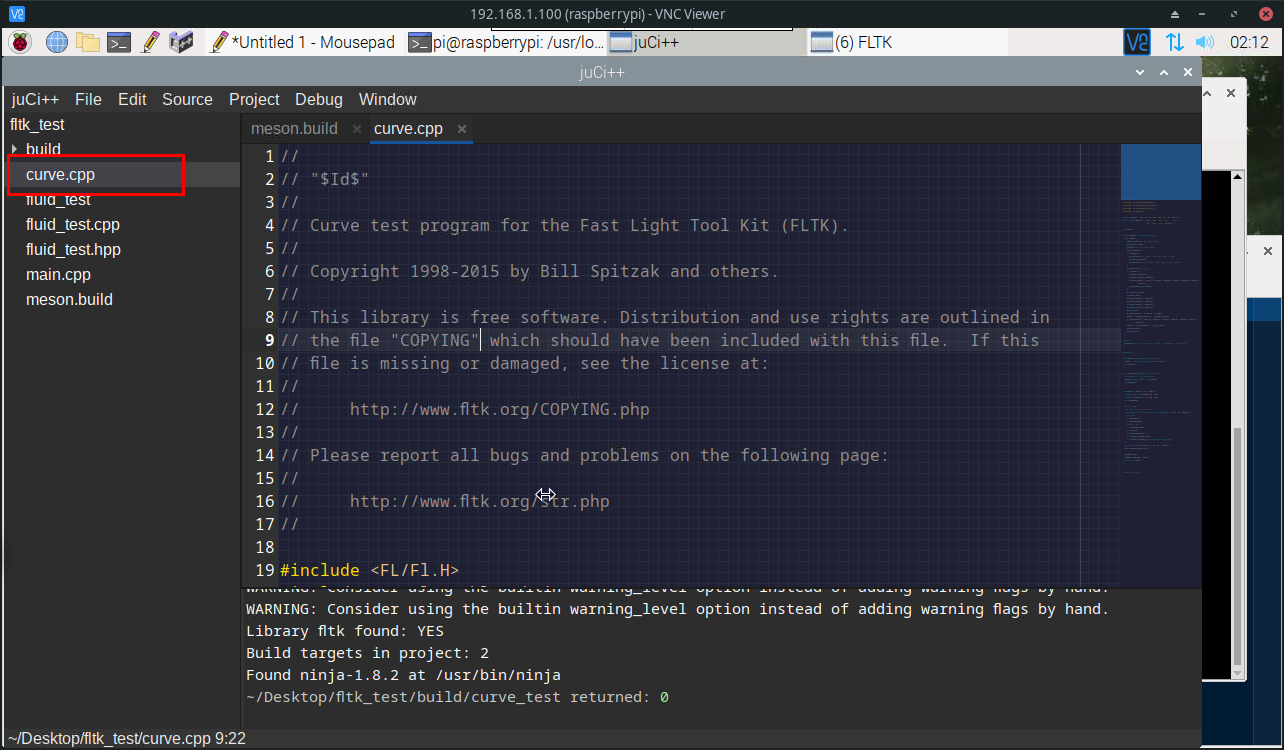Screen dimensions: 1284x750
Task: Open the Debug menu
Action: (318, 99)
